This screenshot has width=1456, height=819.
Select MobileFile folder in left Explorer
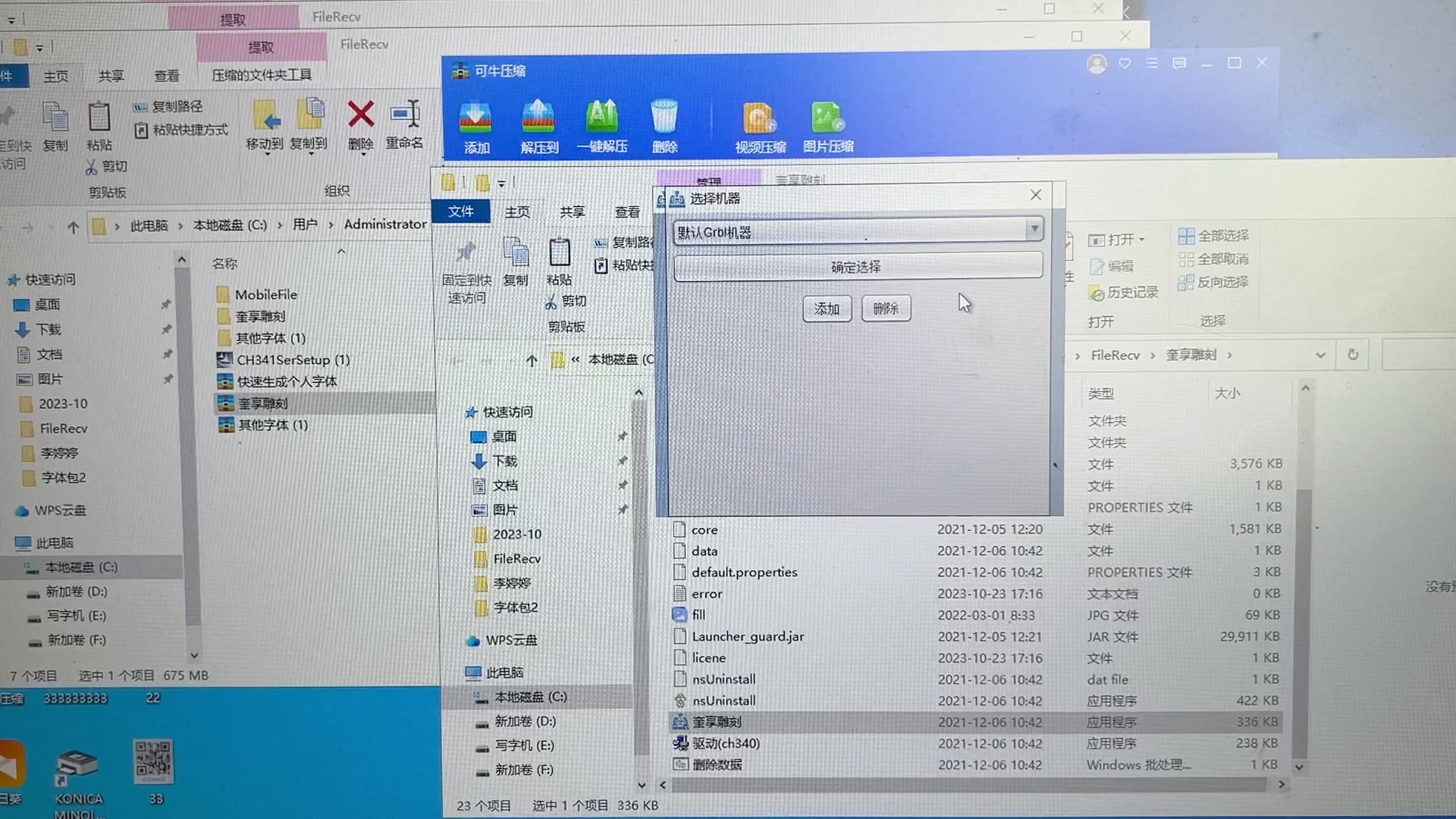pos(257,295)
